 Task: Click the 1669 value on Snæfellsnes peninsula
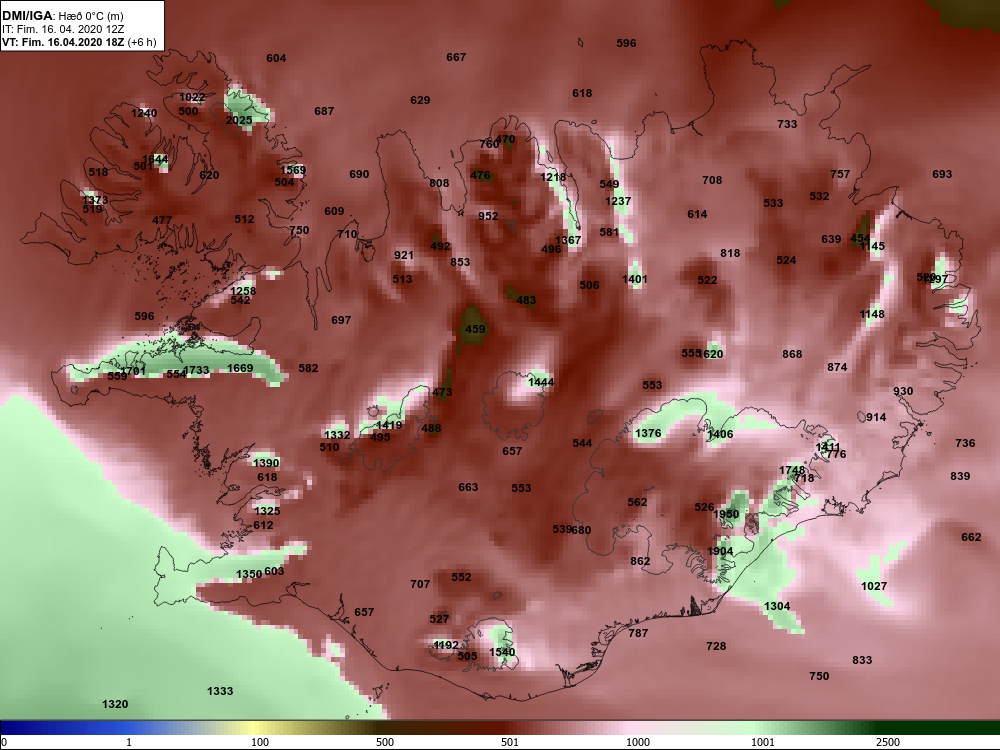[x=240, y=368]
